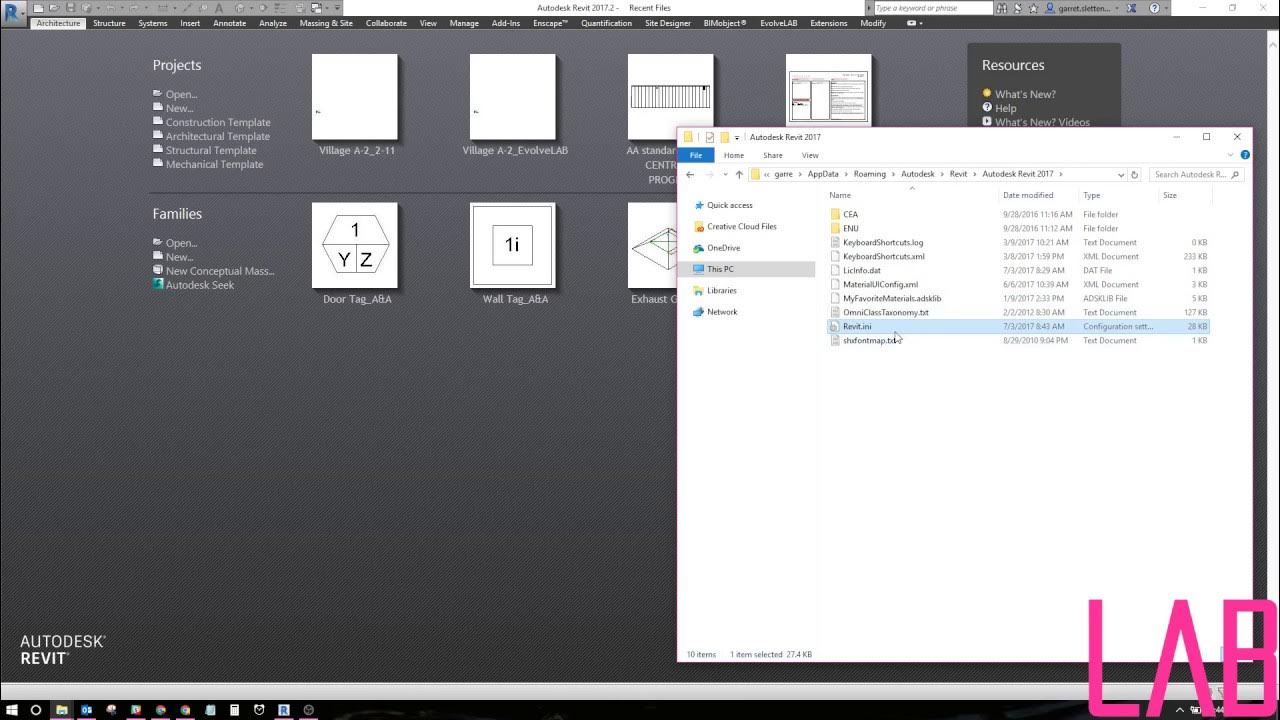
Task: Click New Conceptual Mass link under Families
Action: 219,271
